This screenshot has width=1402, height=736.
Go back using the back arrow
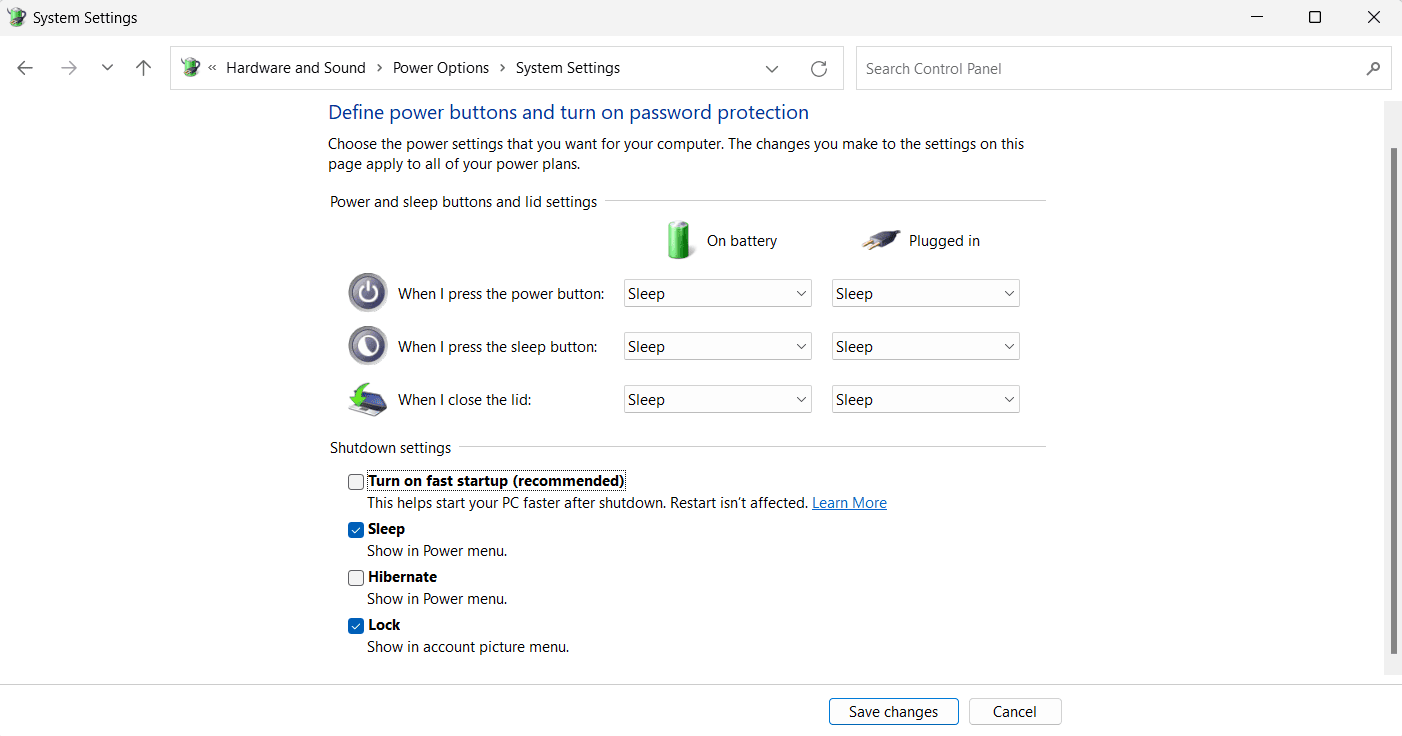25,68
